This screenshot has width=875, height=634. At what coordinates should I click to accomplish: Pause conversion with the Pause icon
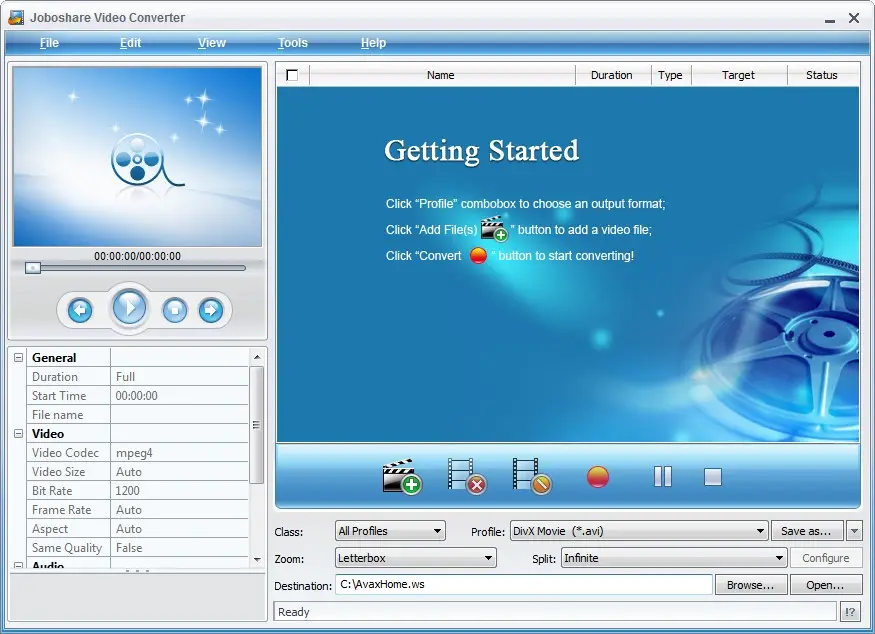662,477
